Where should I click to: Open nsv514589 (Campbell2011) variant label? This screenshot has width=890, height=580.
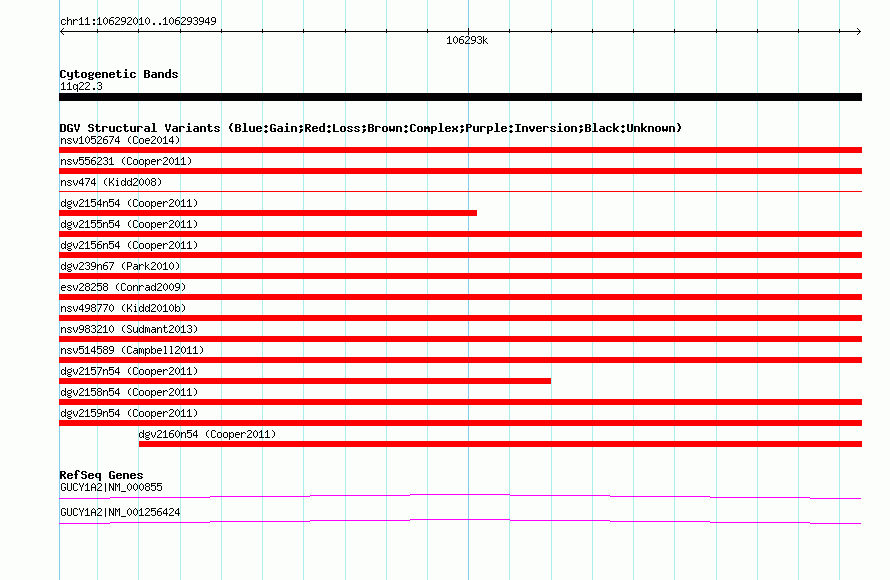click(132, 350)
